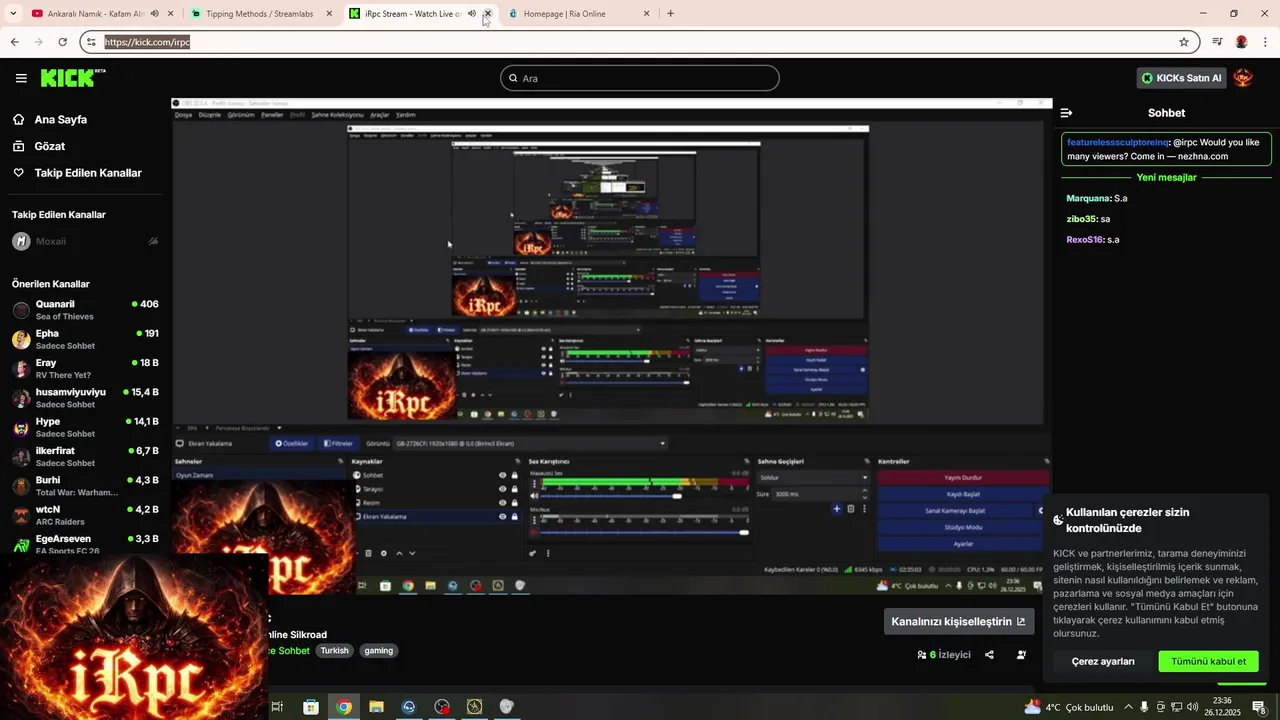Screen dimensions: 1280x720
Task: Toggle lock on Ekran Yakalama source in streamed OBS
Action: (515, 516)
